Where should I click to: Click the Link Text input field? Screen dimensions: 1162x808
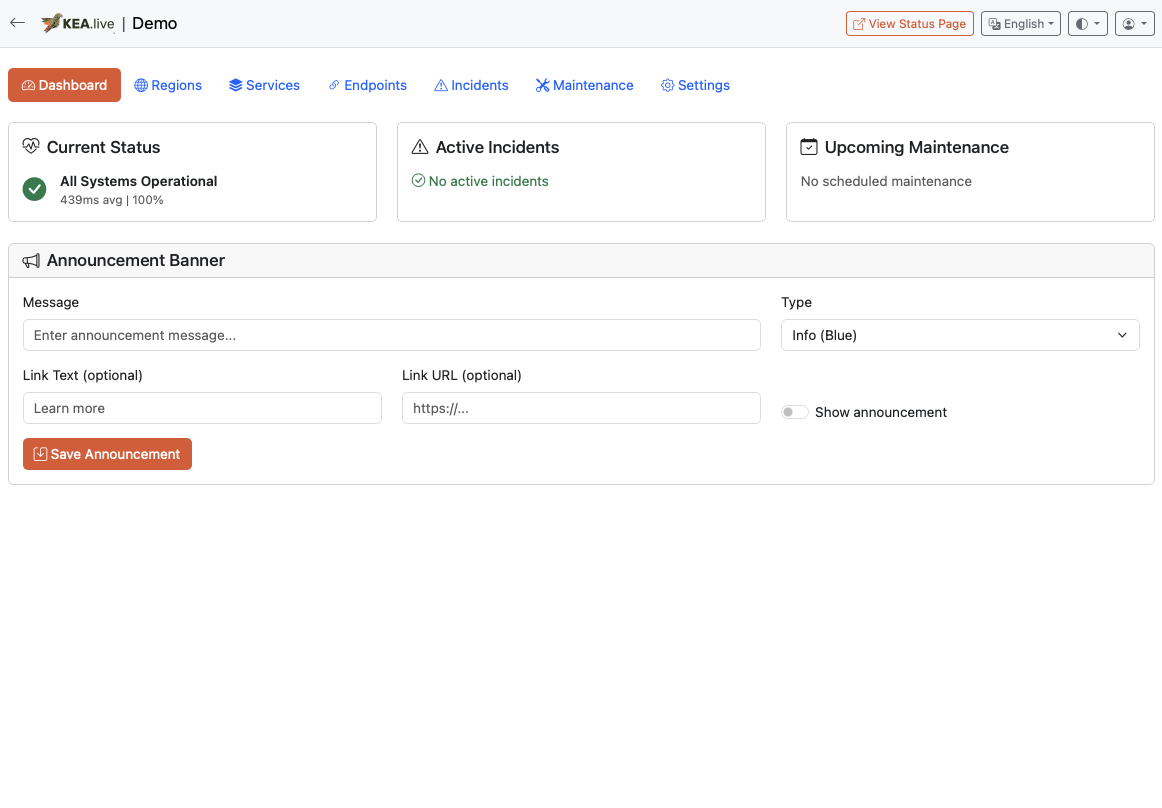202,408
